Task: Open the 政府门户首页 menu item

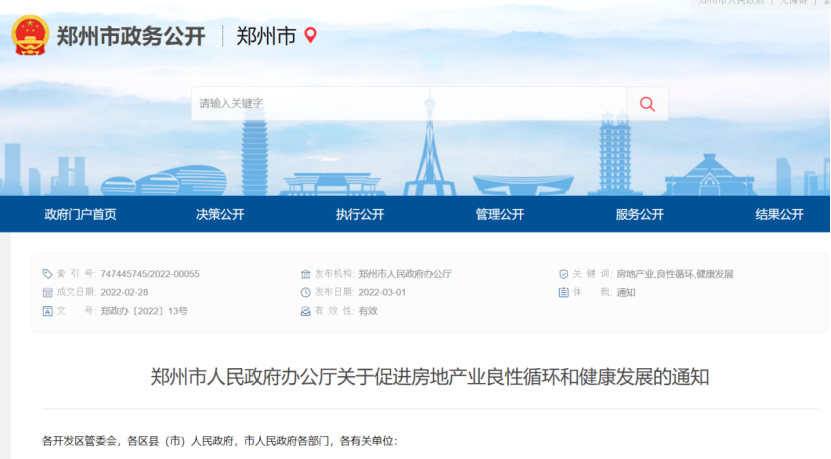Action: click(80, 214)
